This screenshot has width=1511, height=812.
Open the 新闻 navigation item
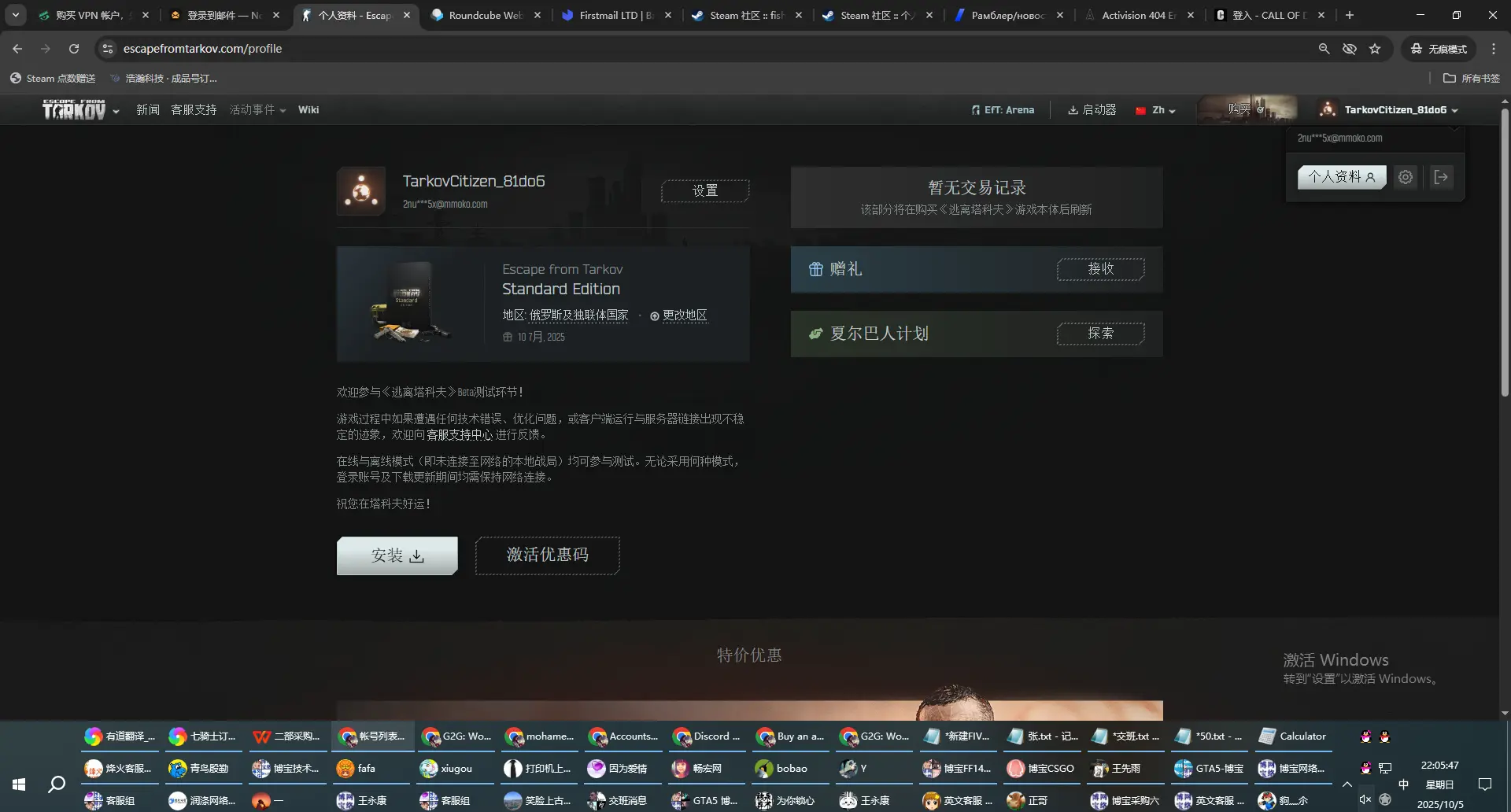148,110
